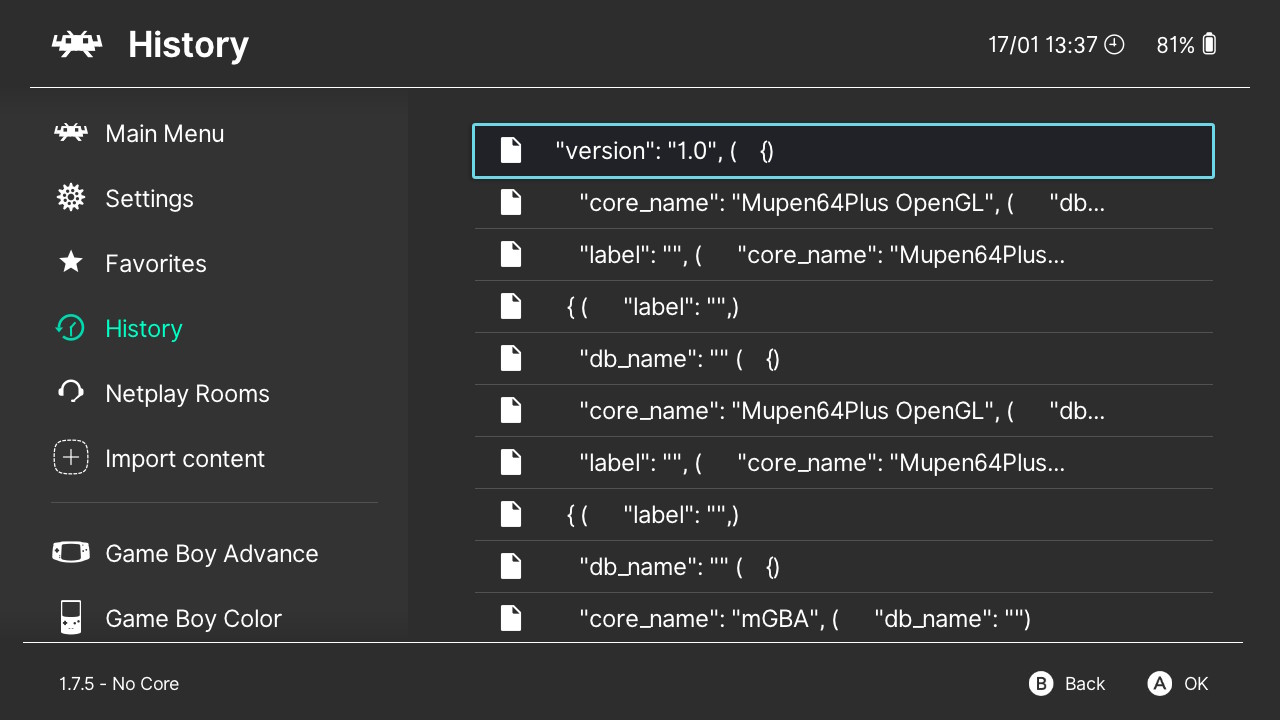Click the 81% battery percentage

click(x=1175, y=45)
